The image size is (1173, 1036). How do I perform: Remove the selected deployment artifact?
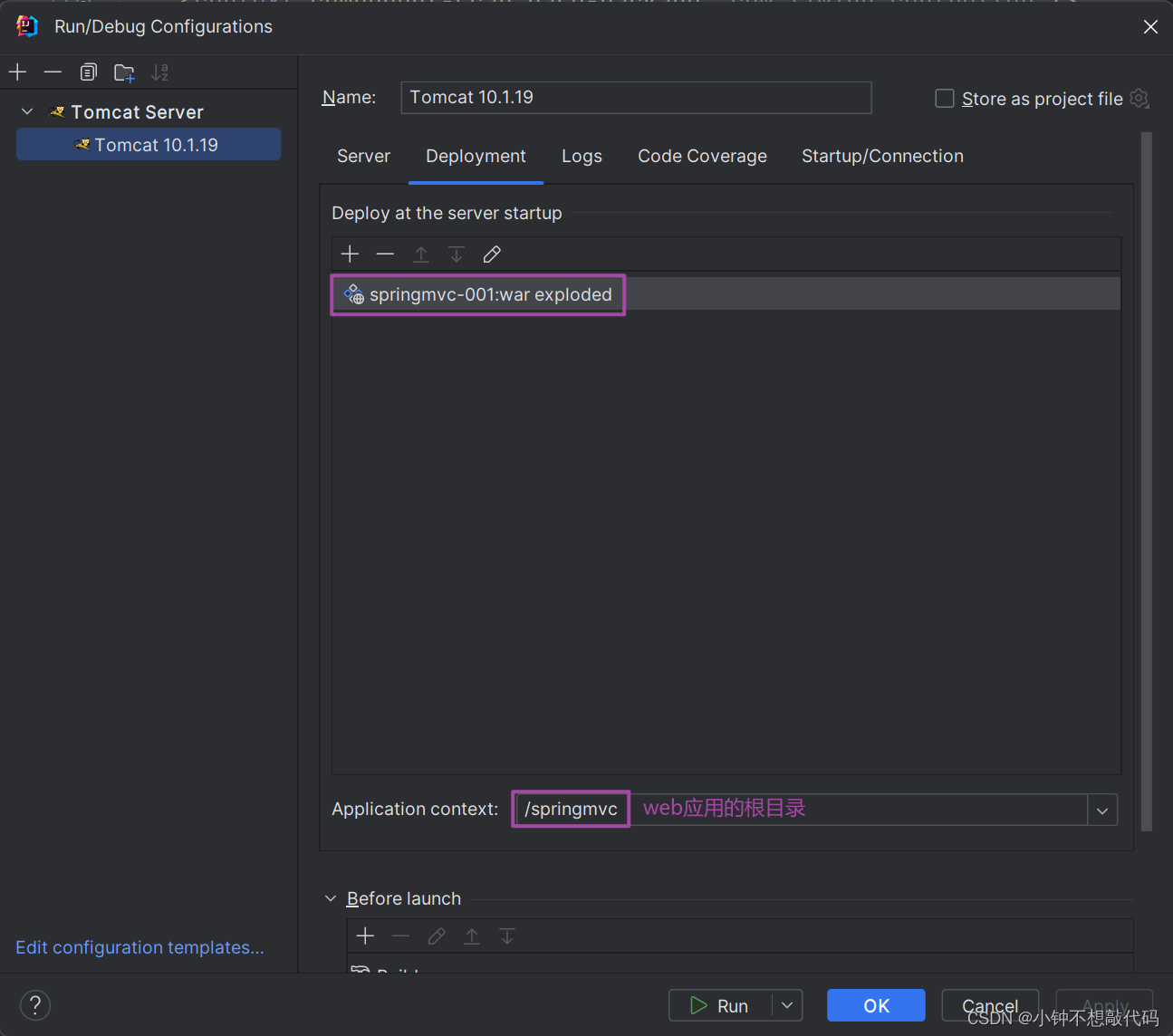pyautogui.click(x=385, y=254)
